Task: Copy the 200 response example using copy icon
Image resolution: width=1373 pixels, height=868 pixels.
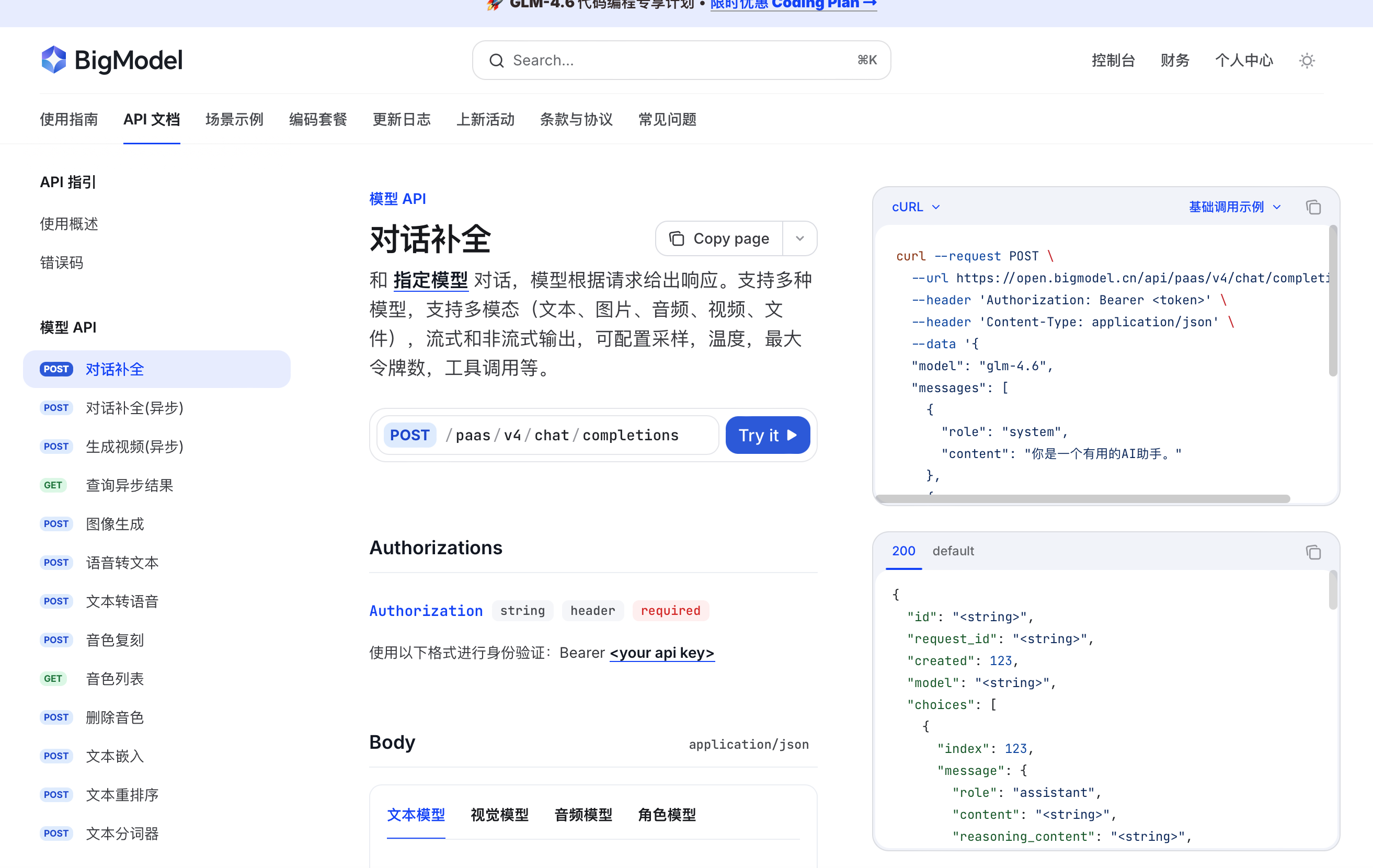Action: pyautogui.click(x=1314, y=552)
